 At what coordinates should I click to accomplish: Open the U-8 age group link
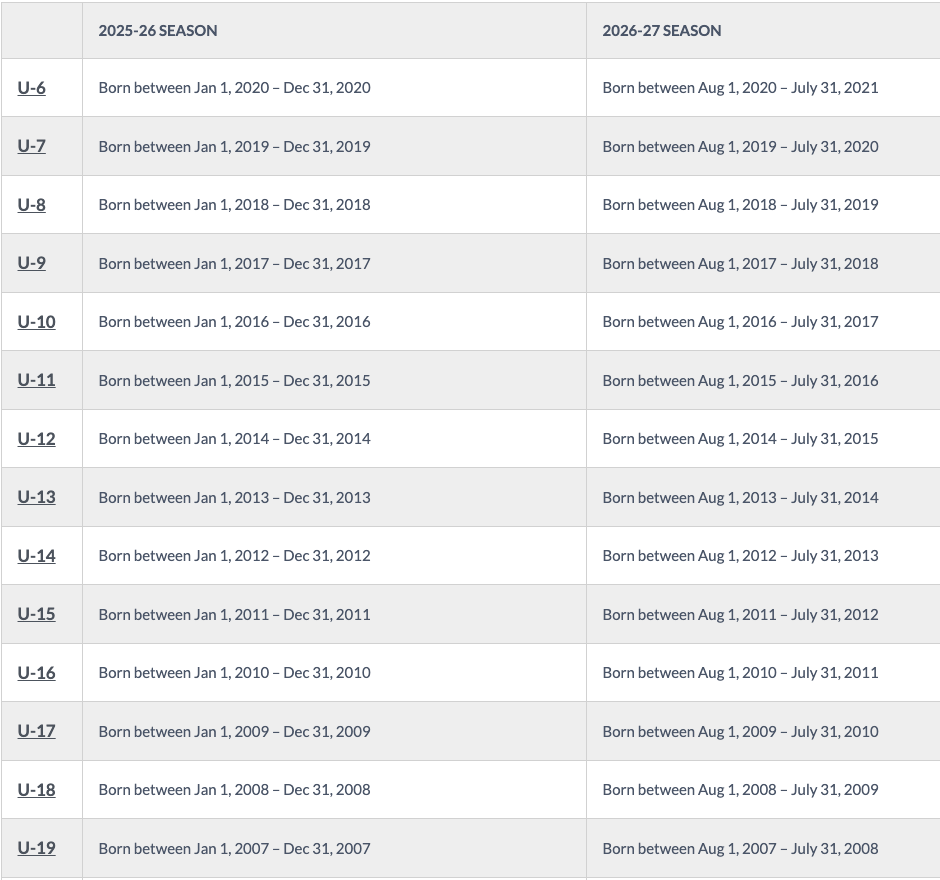(x=31, y=205)
